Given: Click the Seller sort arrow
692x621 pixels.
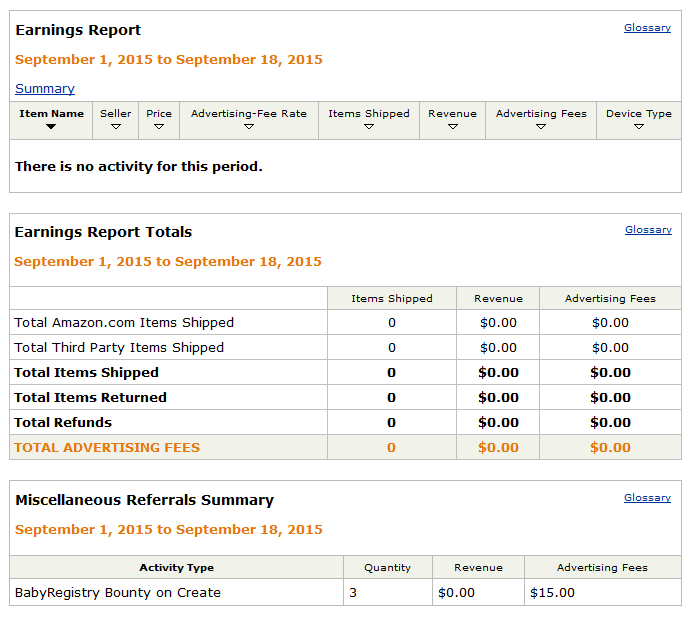Looking at the screenshot, I should pyautogui.click(x=116, y=127).
